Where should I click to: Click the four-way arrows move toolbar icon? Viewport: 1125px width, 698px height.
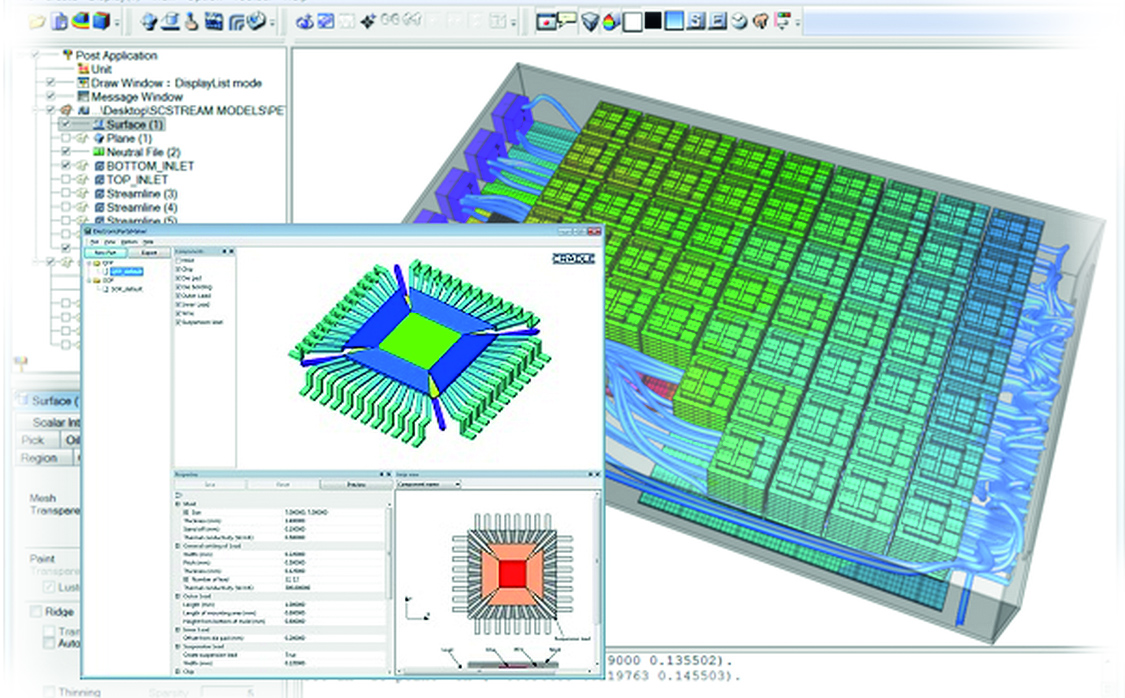(x=368, y=22)
